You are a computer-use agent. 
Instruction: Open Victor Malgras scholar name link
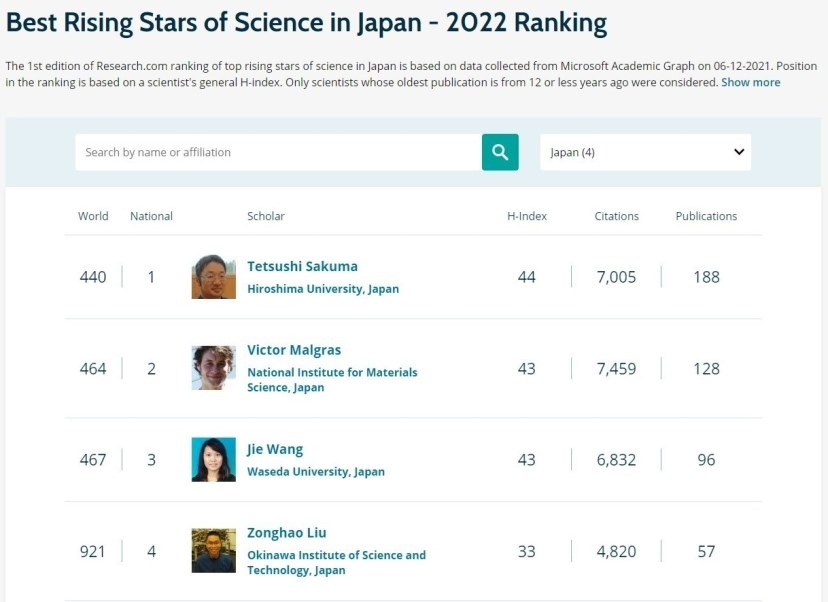294,350
